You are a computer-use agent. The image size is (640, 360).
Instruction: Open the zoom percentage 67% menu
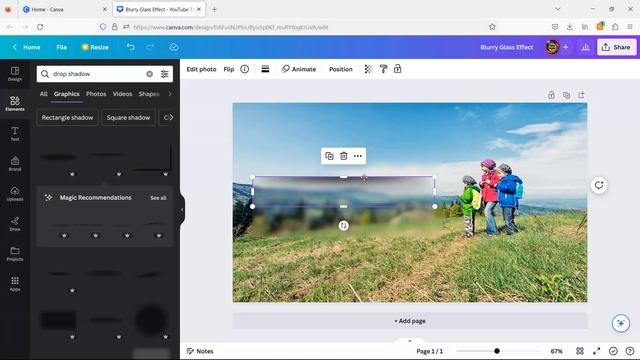tap(556, 351)
